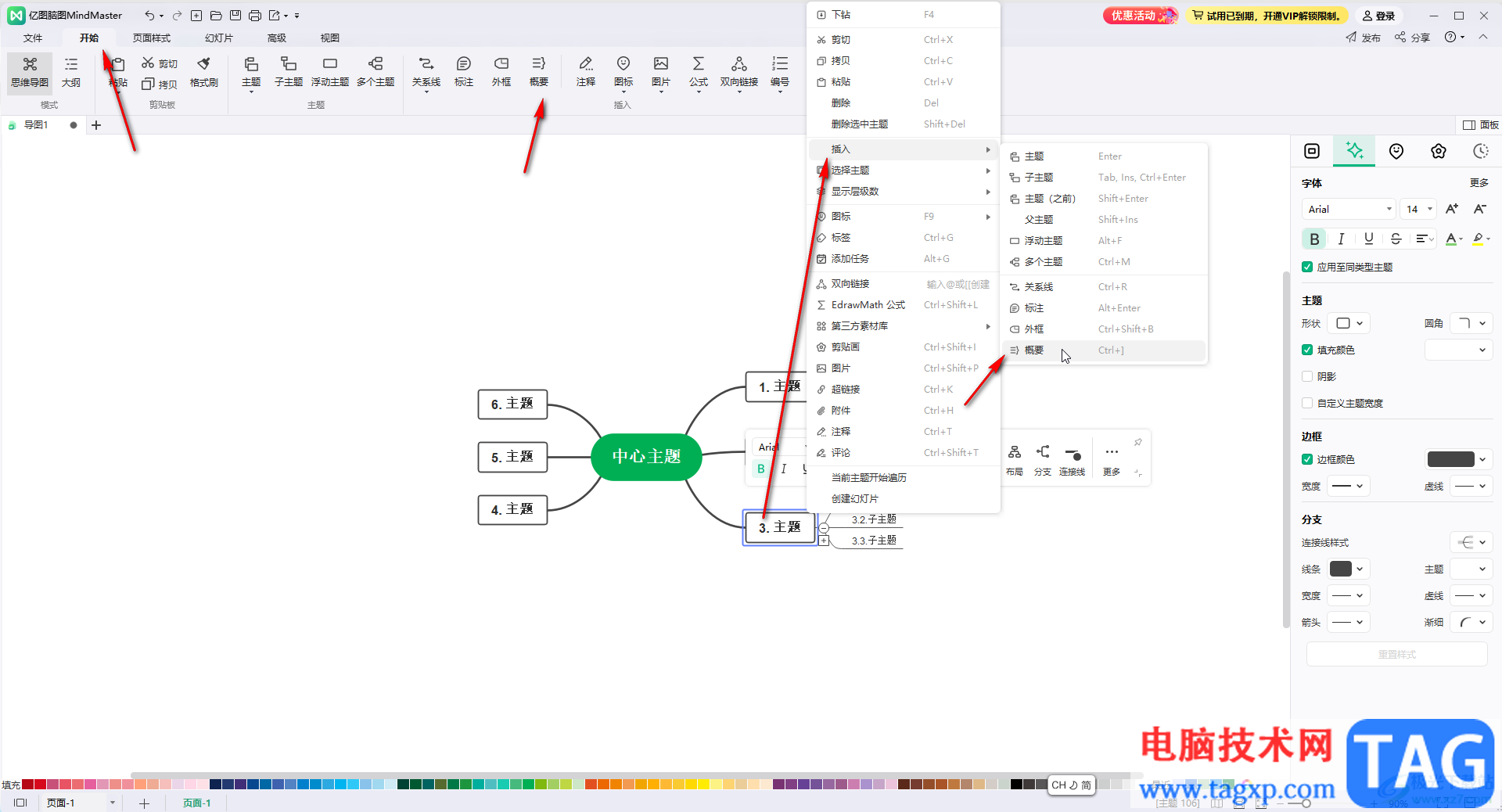Toggle the 边框颜色 border color checkbox
Screen dimensions: 1502x812
[1306, 459]
